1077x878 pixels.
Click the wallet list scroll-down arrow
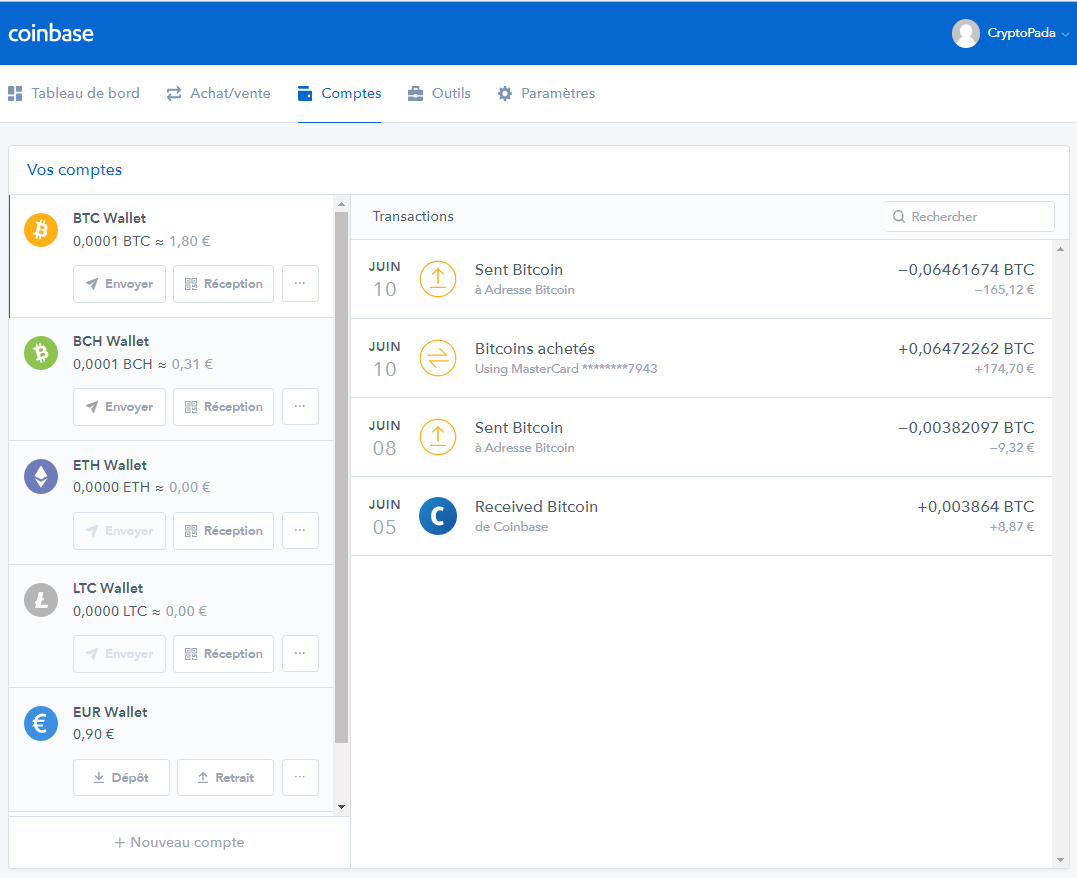point(341,807)
